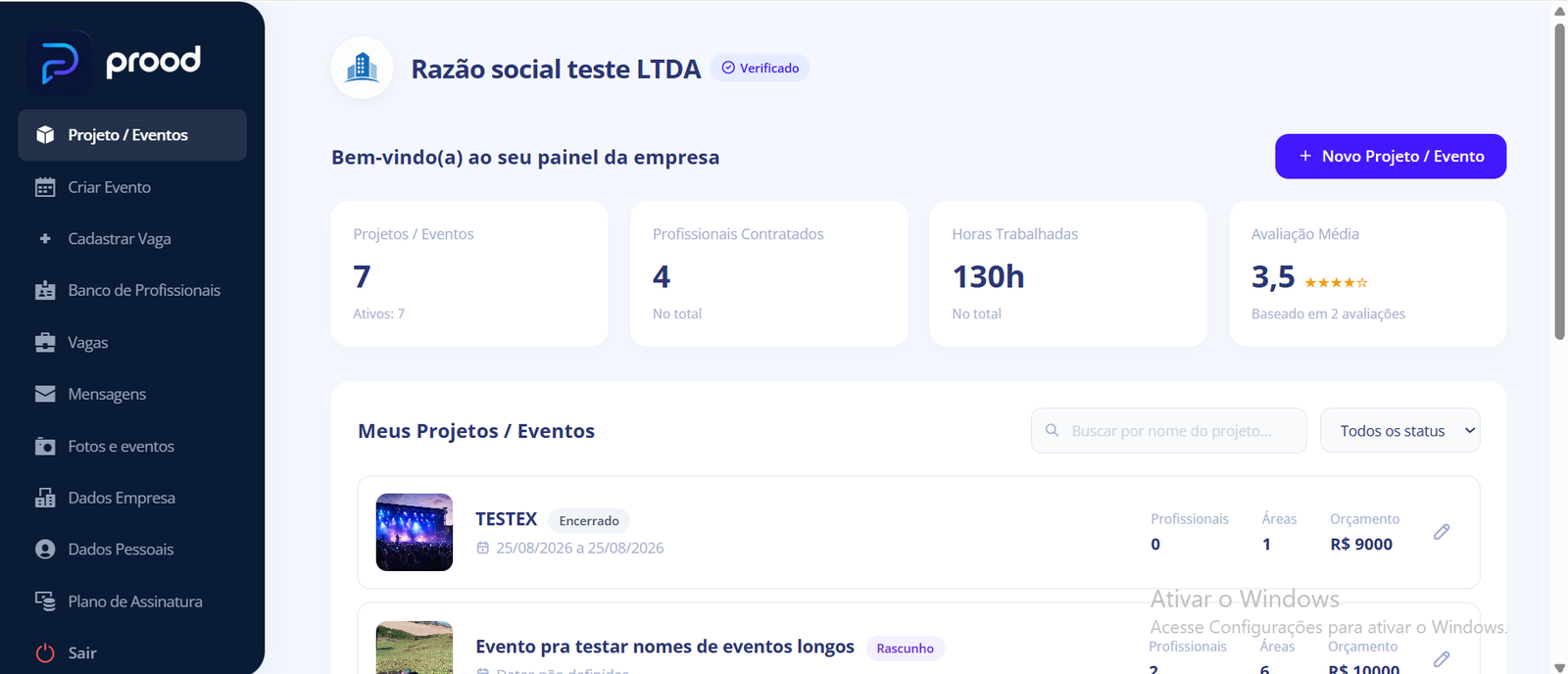The width and height of the screenshot is (1568, 674).
Task: Click R$ 9000 budget value
Action: point(1360,544)
